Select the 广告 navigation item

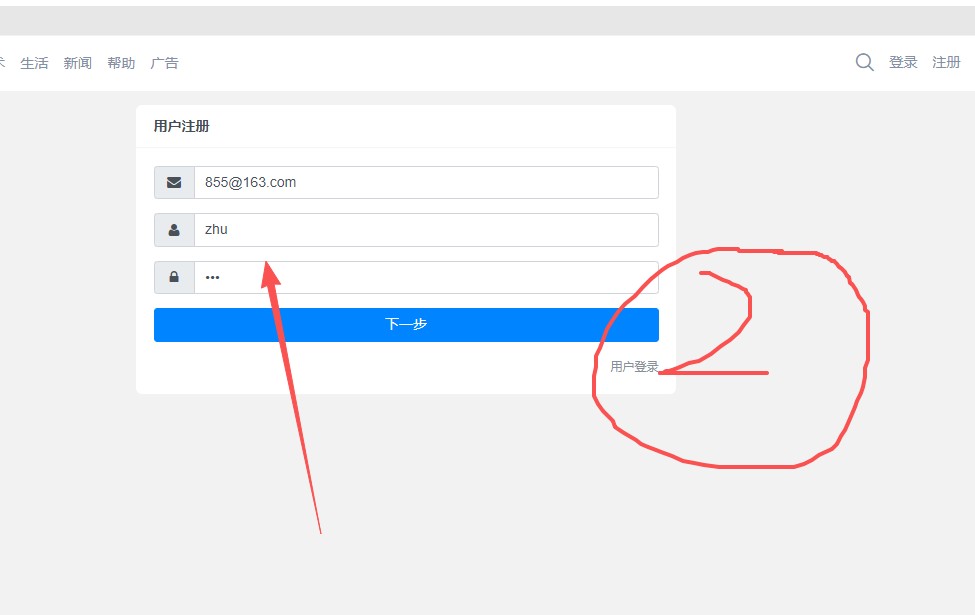164,63
